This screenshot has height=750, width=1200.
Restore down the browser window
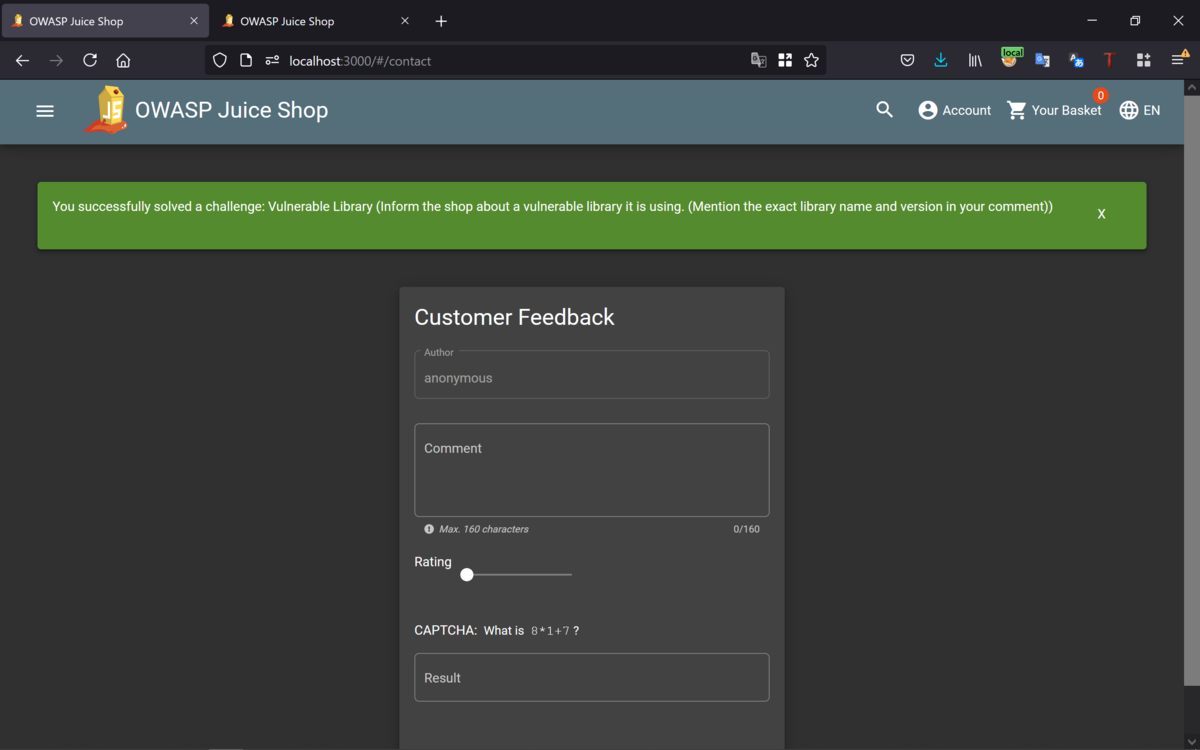pos(1135,21)
